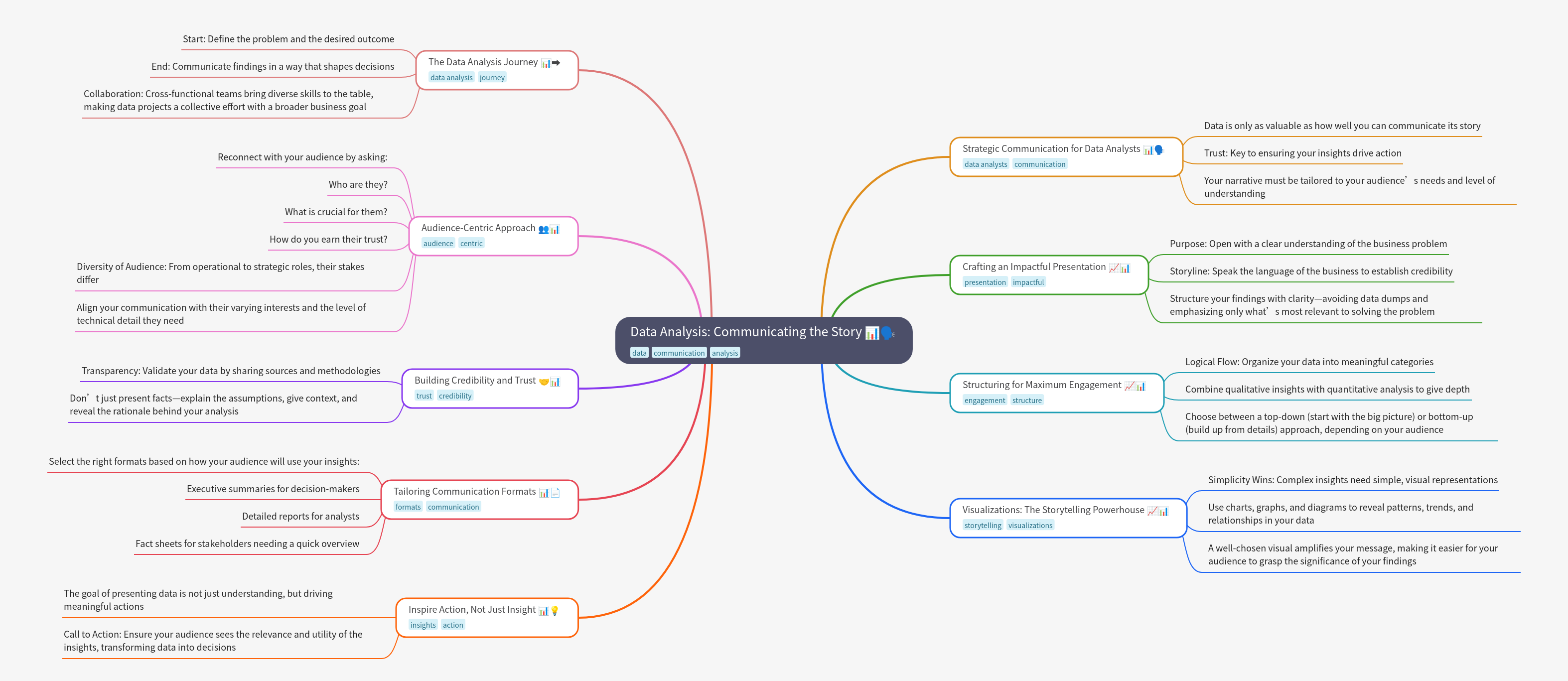Click the 'presentation' tag
Image resolution: width=1568 pixels, height=681 pixels.
[985, 282]
